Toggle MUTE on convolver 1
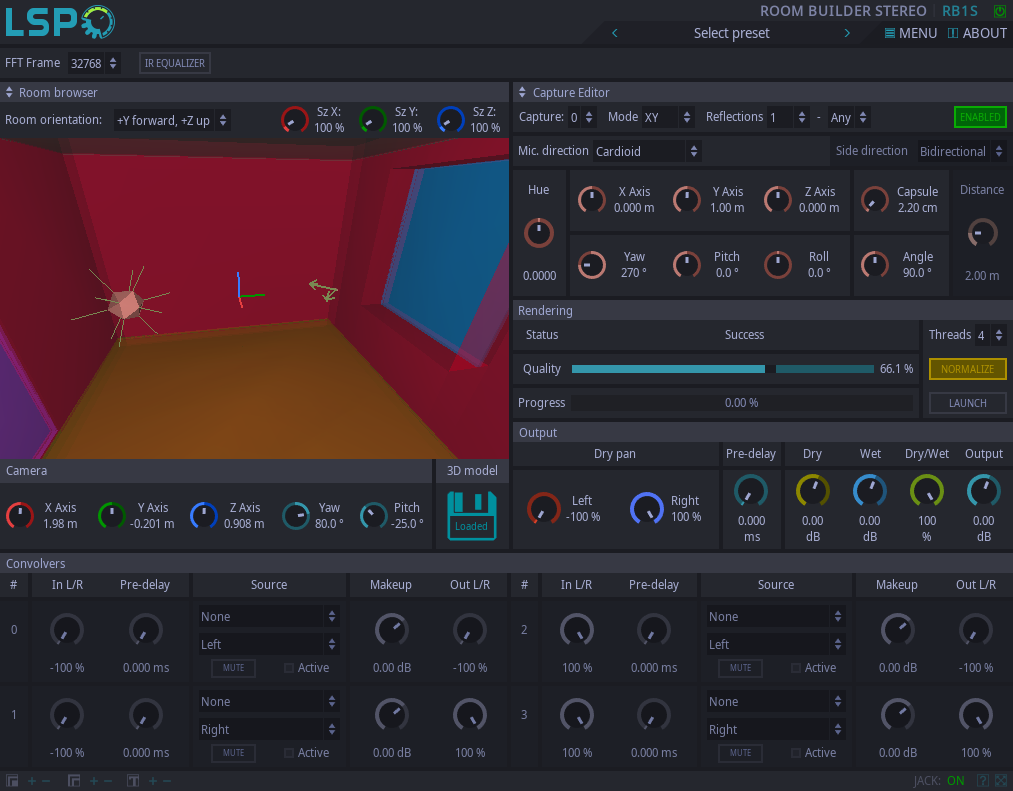Image resolution: width=1013 pixels, height=791 pixels. coord(233,753)
